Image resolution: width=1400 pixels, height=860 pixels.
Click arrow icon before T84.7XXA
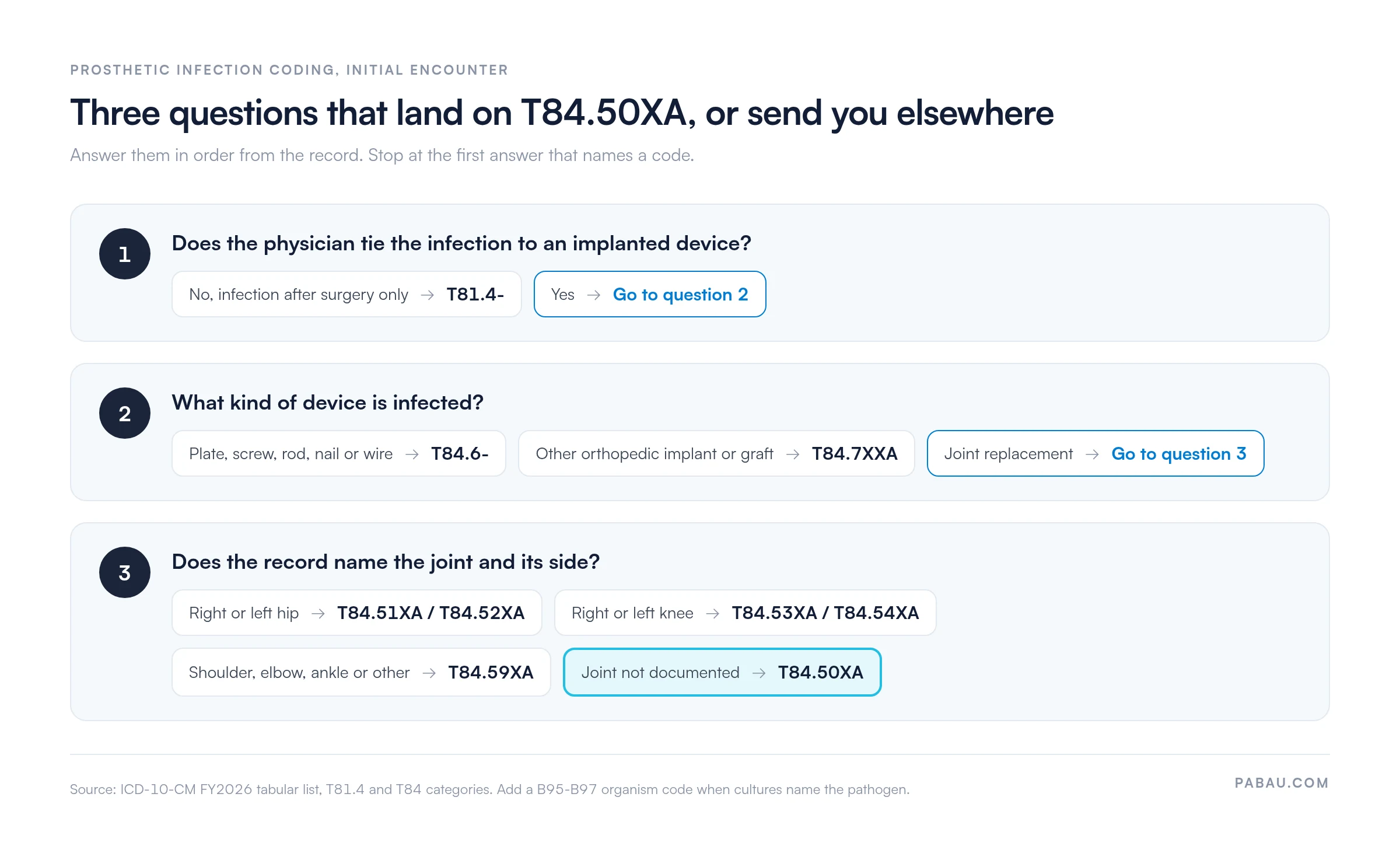[x=793, y=455]
